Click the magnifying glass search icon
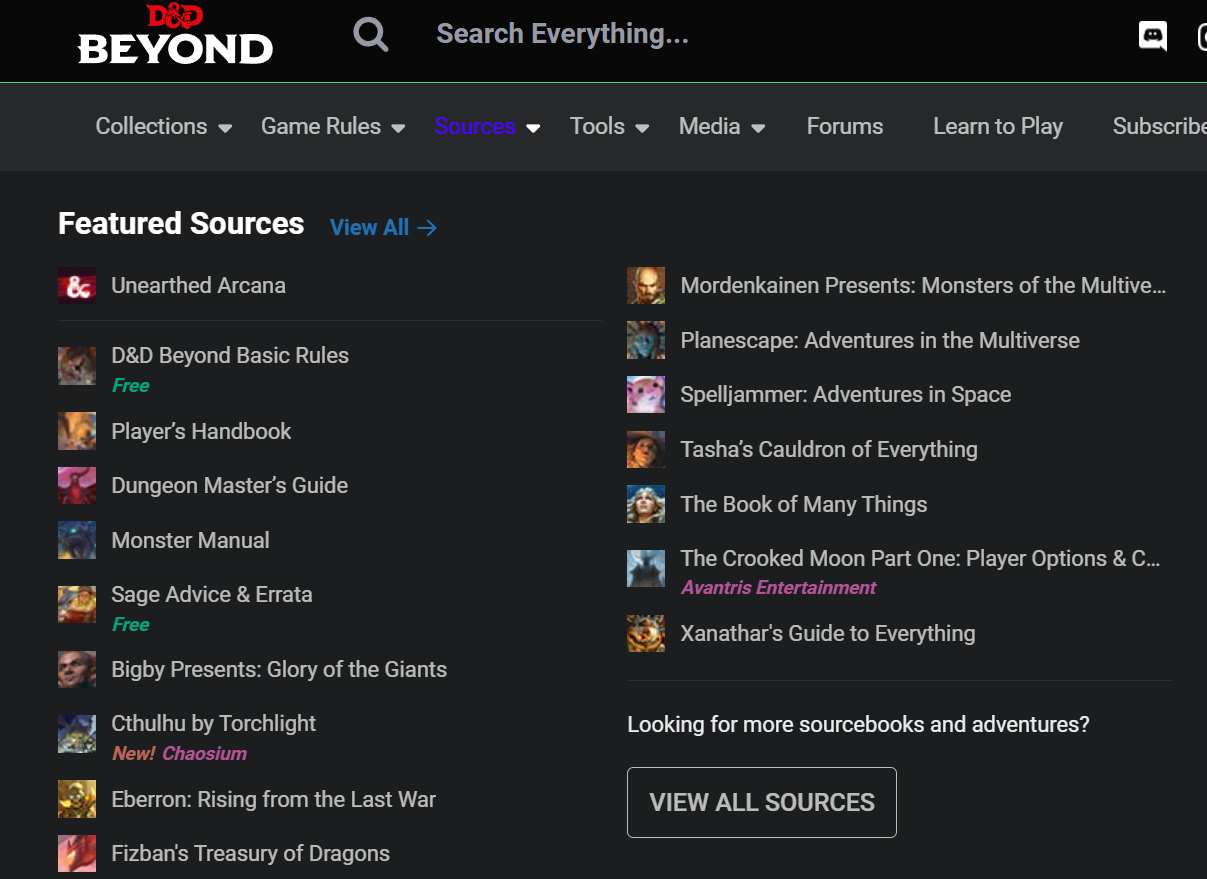This screenshot has width=1207, height=879. tap(371, 35)
